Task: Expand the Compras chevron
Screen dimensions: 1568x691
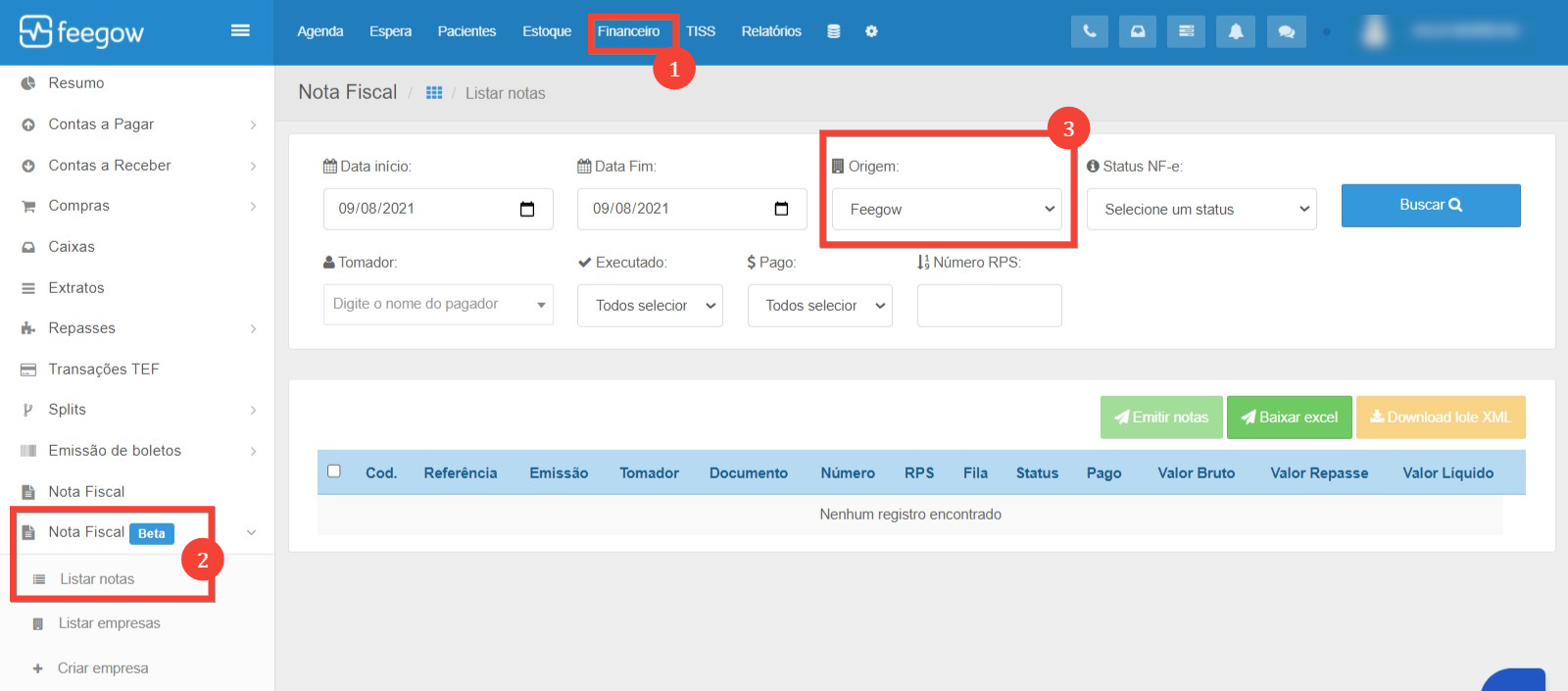Action: click(253, 206)
